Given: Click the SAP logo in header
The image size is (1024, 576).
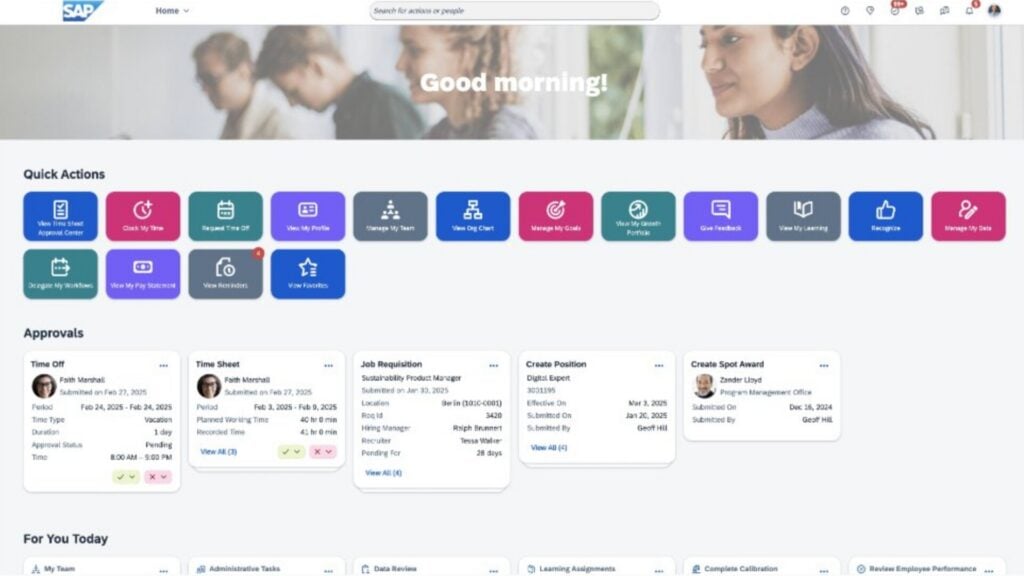Looking at the screenshot, I should [82, 10].
